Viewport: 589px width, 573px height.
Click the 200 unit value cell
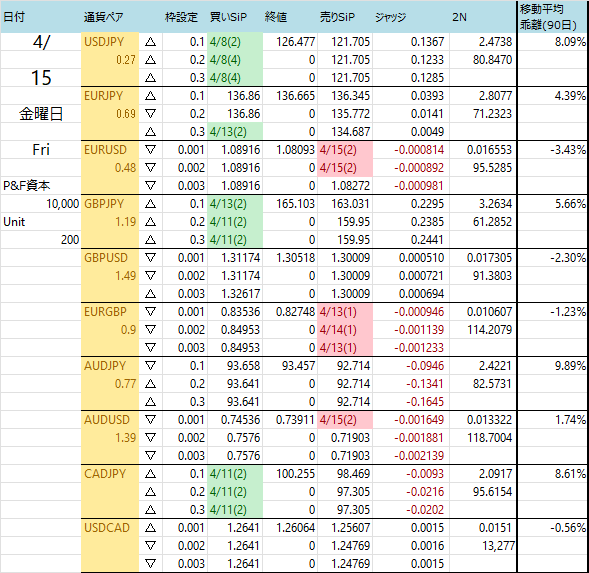pyautogui.click(x=40, y=240)
